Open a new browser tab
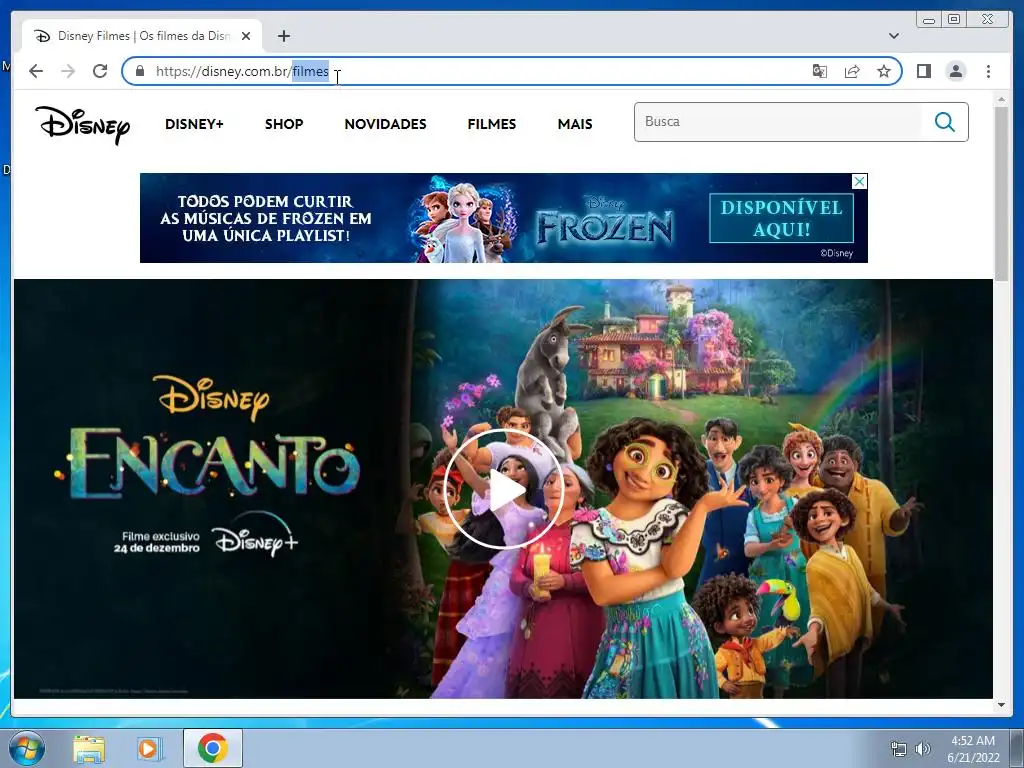 283,36
